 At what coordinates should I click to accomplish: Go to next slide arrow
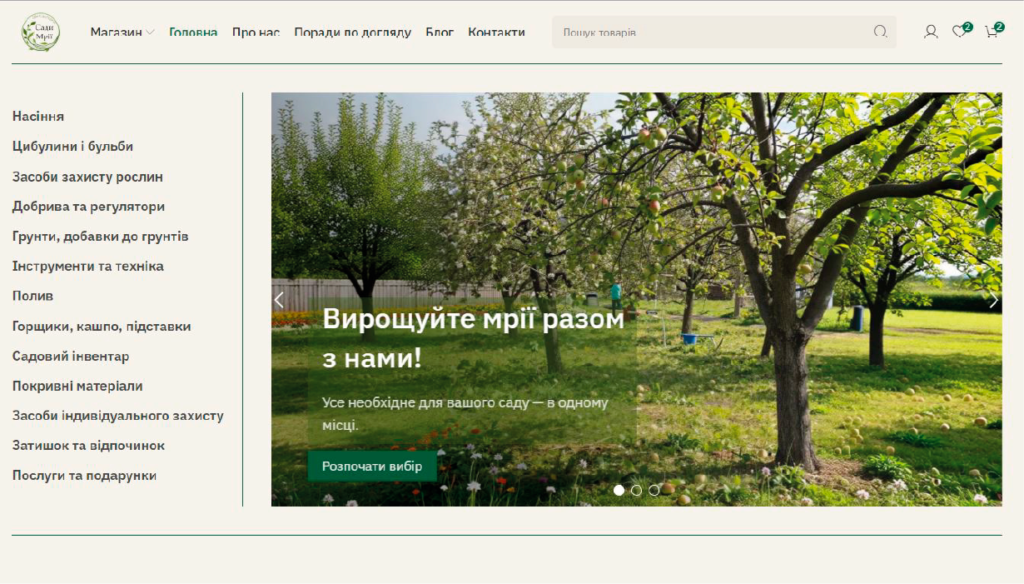click(993, 300)
